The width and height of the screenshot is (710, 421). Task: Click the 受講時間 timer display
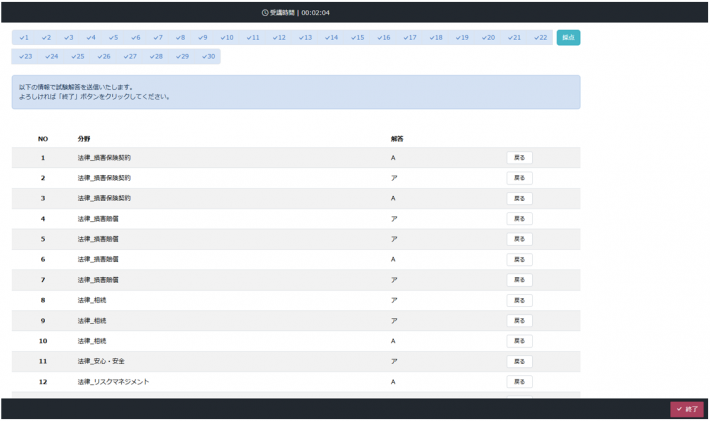pos(296,13)
